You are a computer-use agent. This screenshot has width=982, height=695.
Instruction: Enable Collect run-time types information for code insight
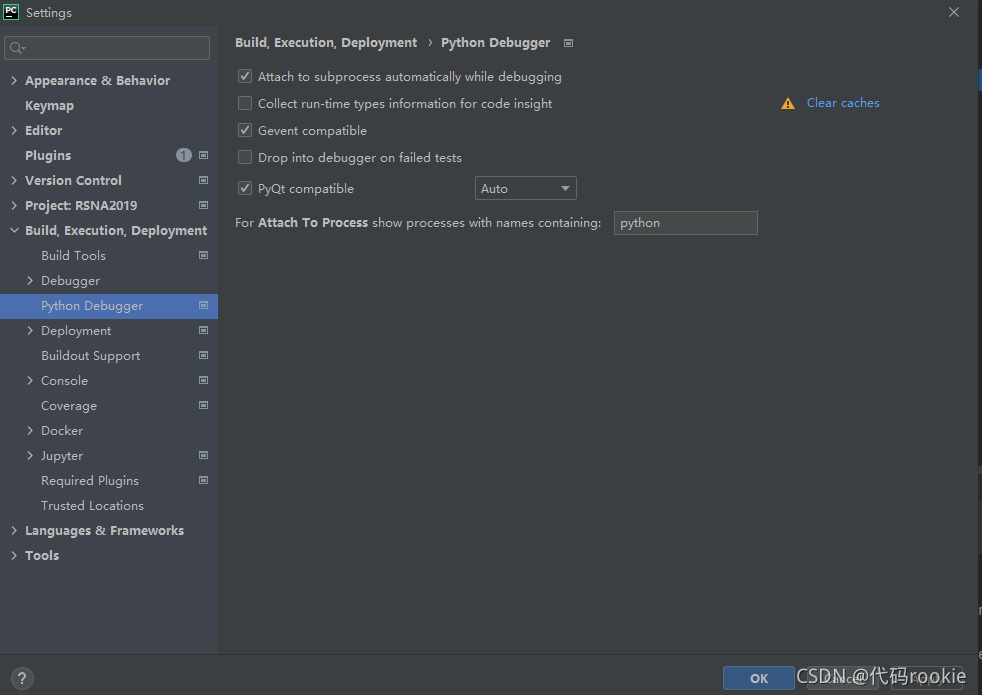244,103
